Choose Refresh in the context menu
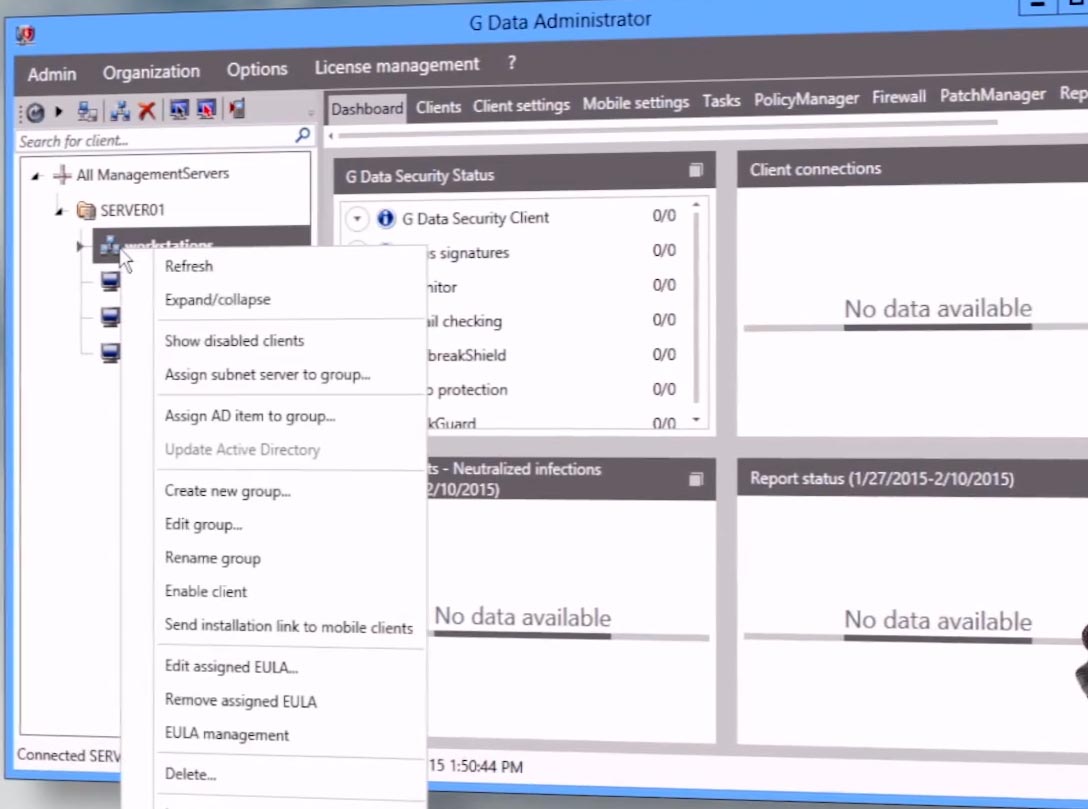 189,266
